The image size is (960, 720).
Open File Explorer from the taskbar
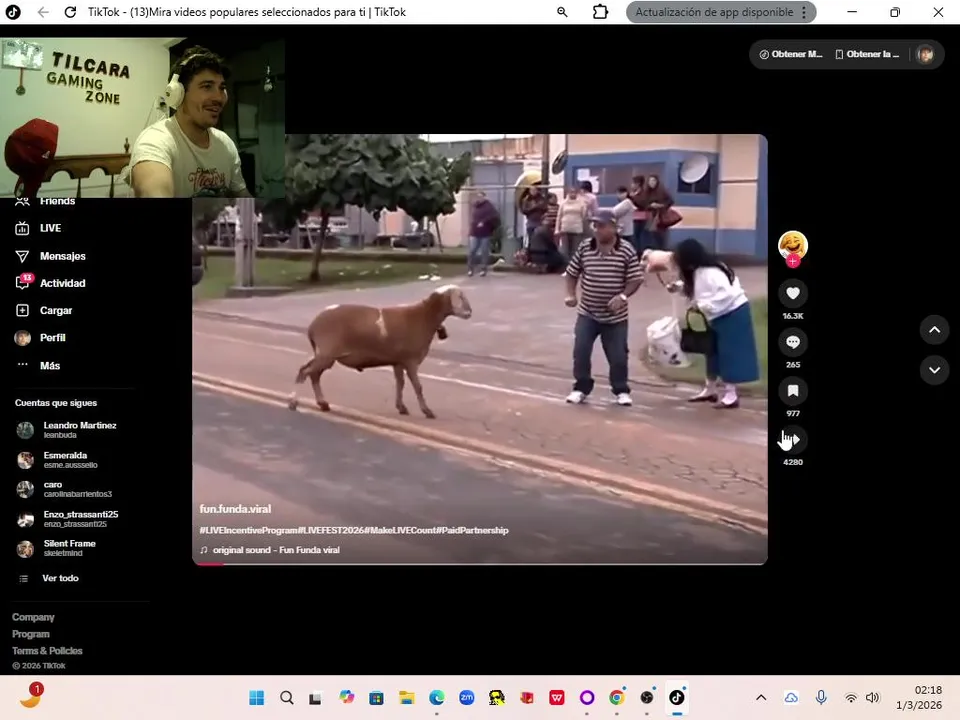(407, 697)
